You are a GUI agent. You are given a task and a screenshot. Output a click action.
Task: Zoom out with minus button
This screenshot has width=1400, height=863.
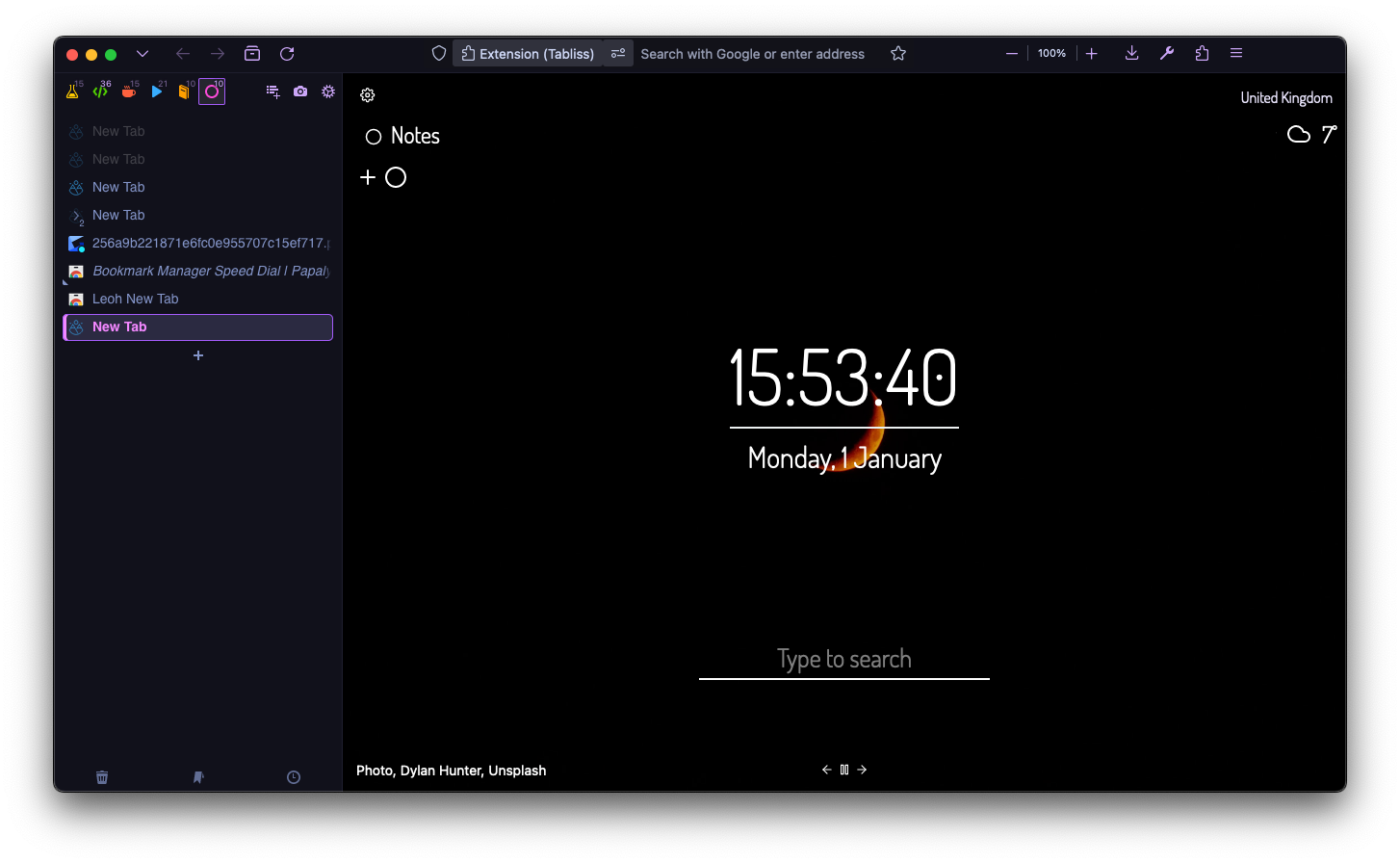[1012, 54]
